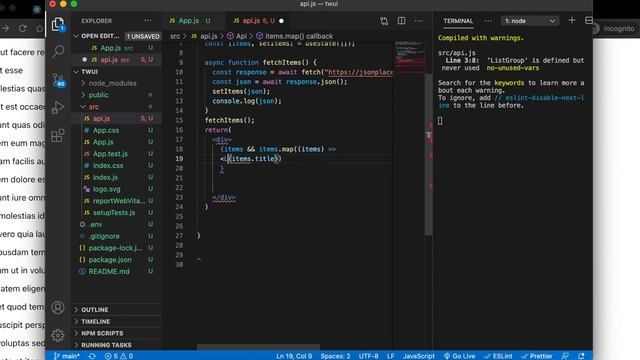Click LF end of line setting
This screenshot has width=640, height=360.
(x=391, y=356)
